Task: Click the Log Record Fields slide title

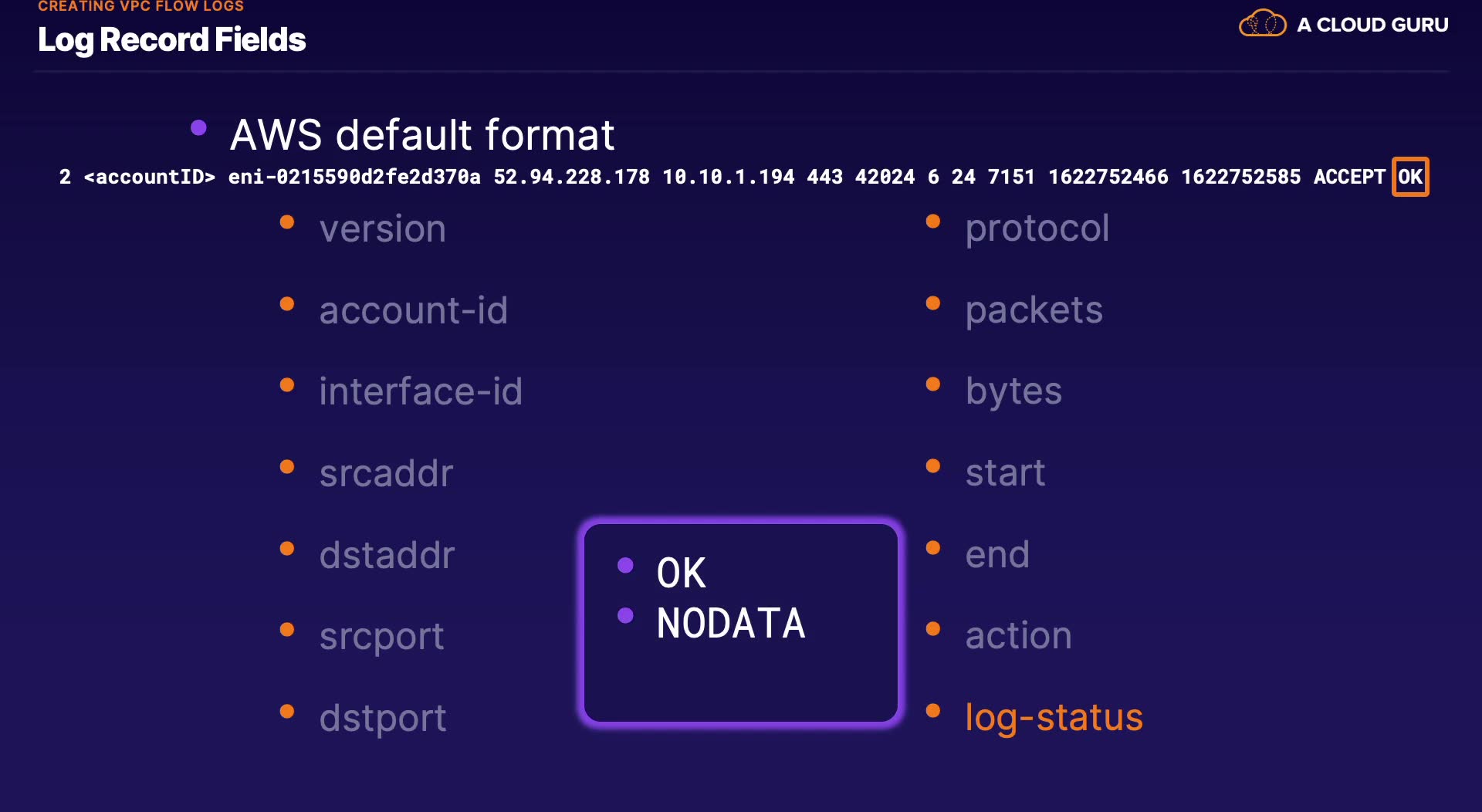Action: (171, 39)
